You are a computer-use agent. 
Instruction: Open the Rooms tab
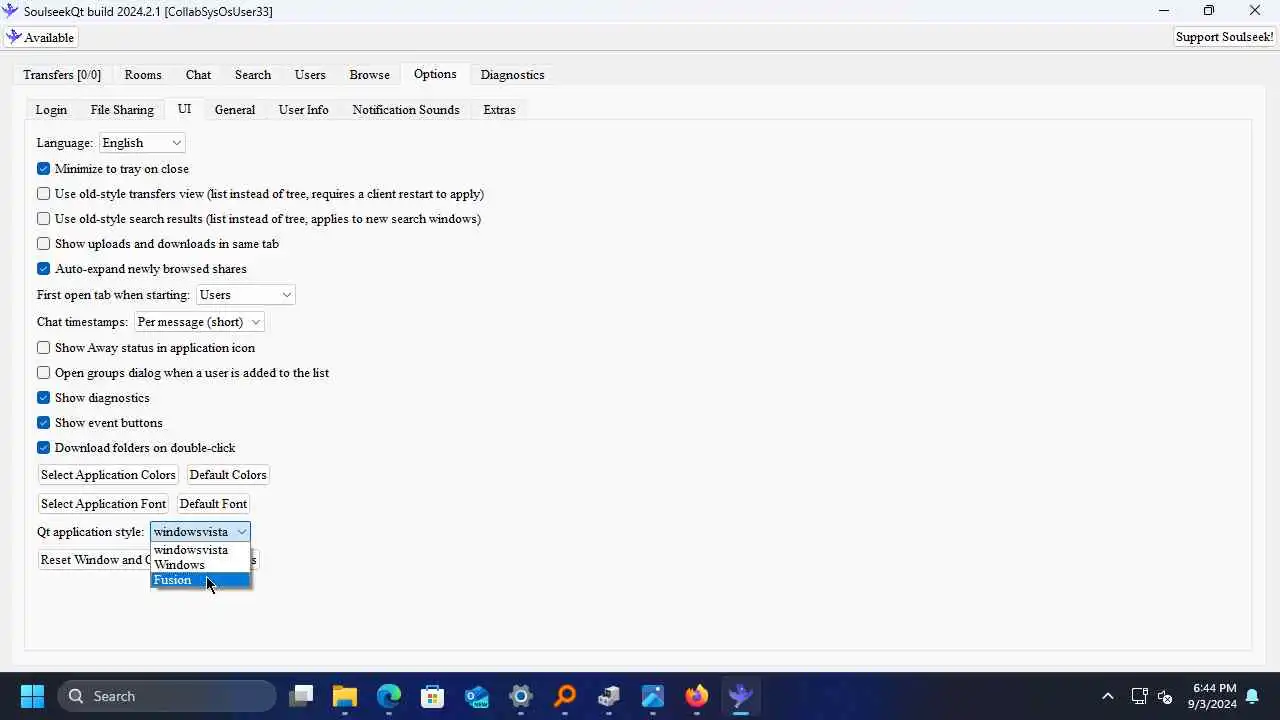point(143,75)
